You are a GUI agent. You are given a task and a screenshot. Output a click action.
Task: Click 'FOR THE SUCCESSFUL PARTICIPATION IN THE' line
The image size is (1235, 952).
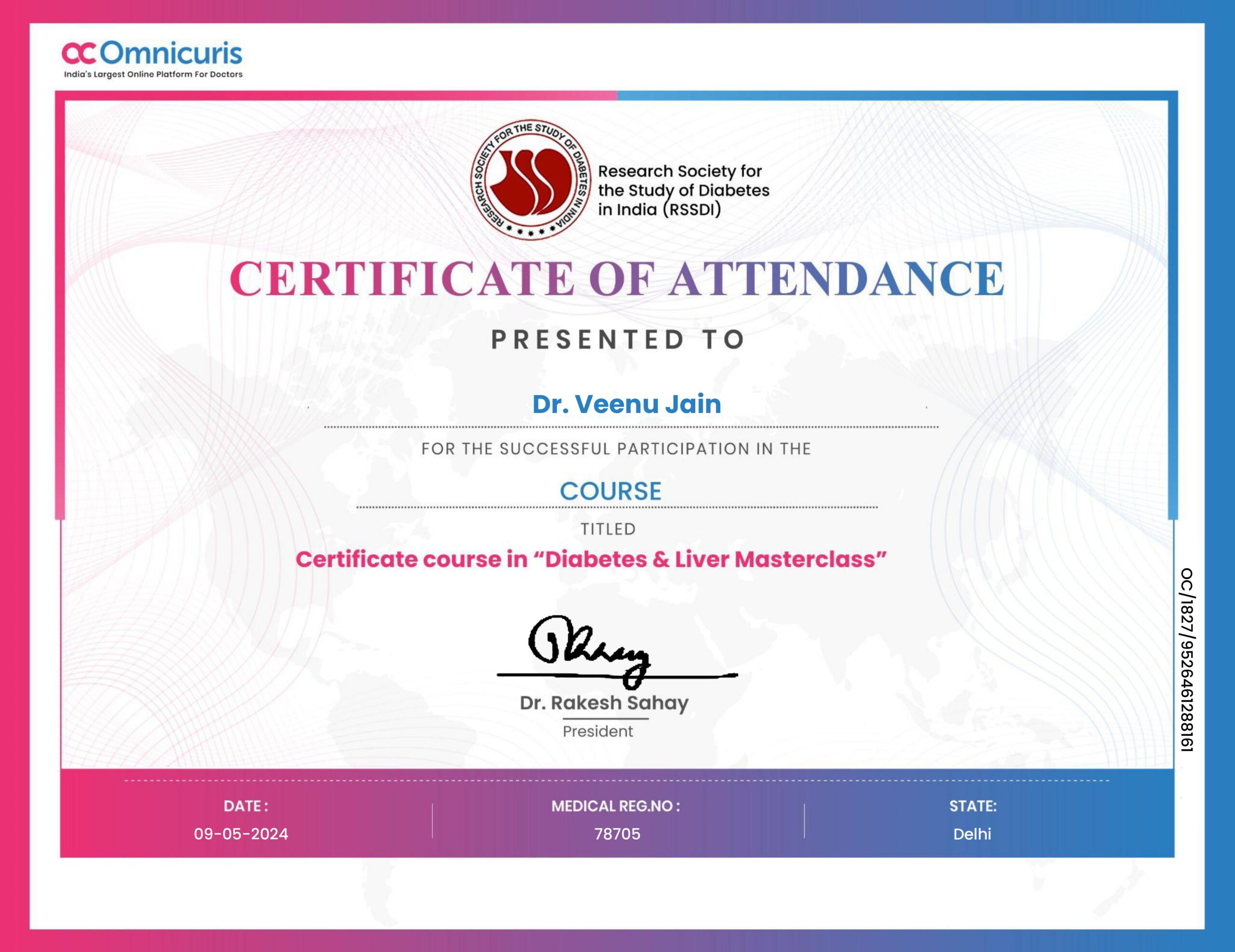[617, 449]
